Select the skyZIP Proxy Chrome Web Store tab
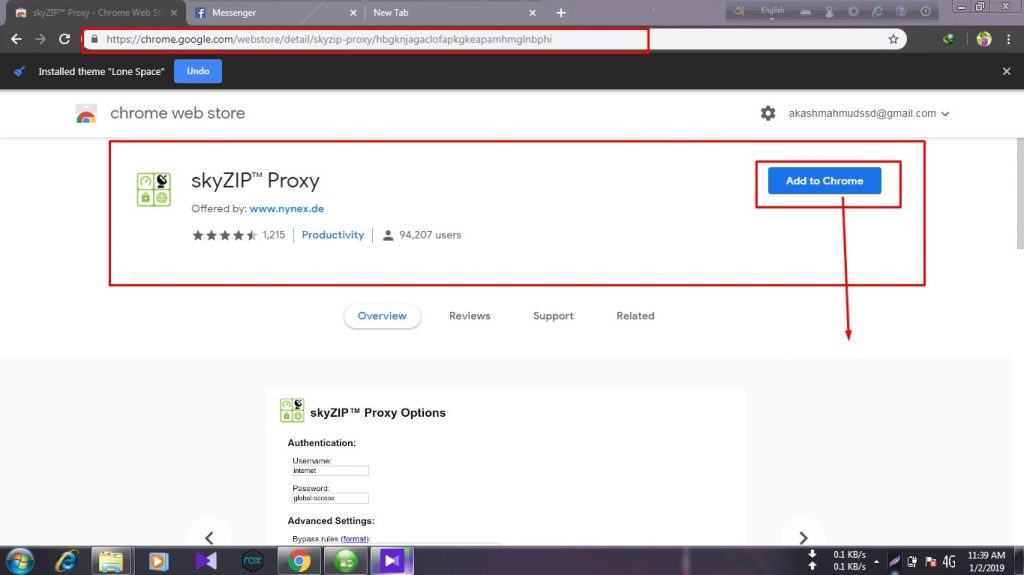The image size is (1024, 575). click(x=96, y=12)
